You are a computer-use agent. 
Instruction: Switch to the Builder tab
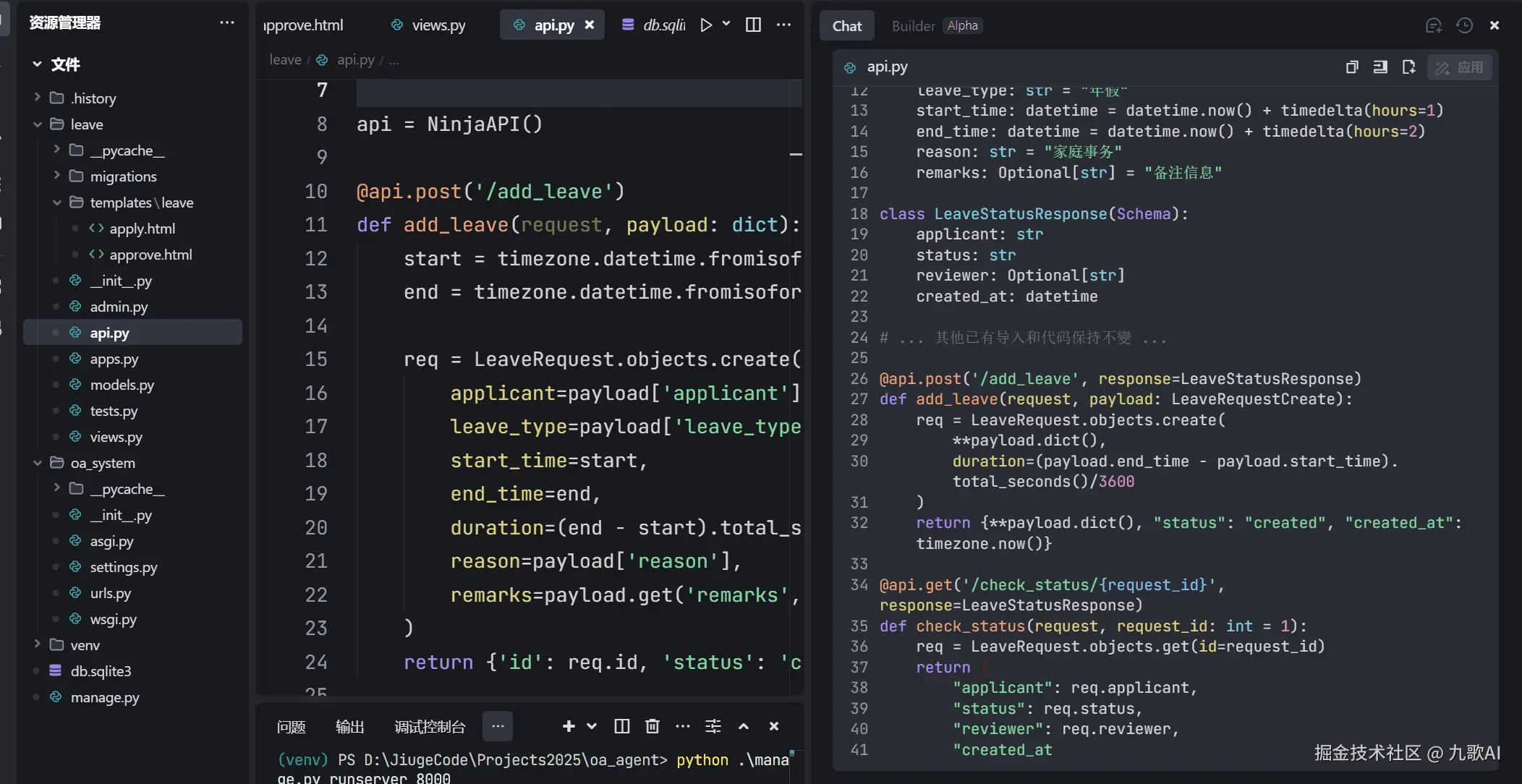[x=913, y=25]
